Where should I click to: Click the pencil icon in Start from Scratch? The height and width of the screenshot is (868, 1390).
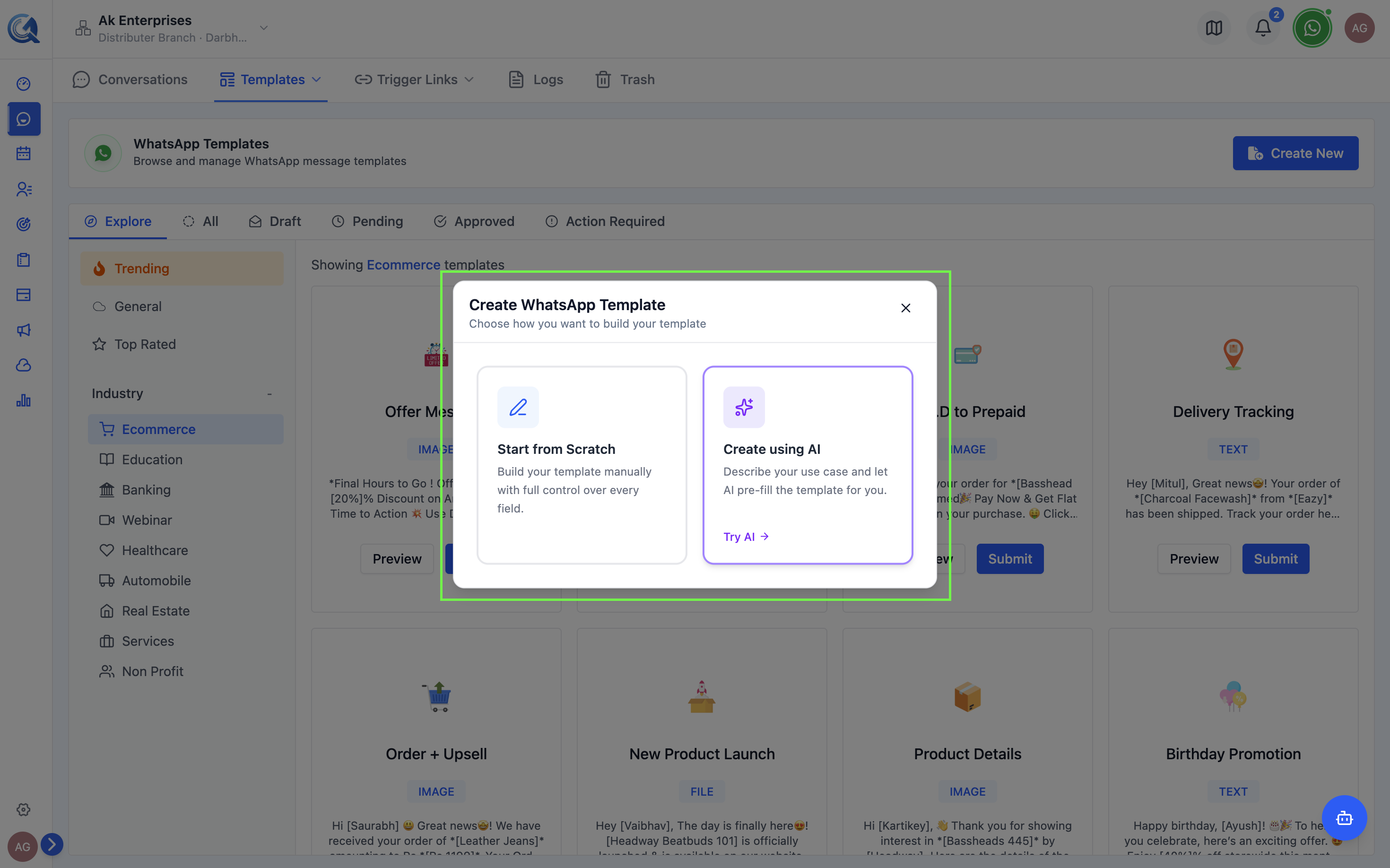click(518, 407)
